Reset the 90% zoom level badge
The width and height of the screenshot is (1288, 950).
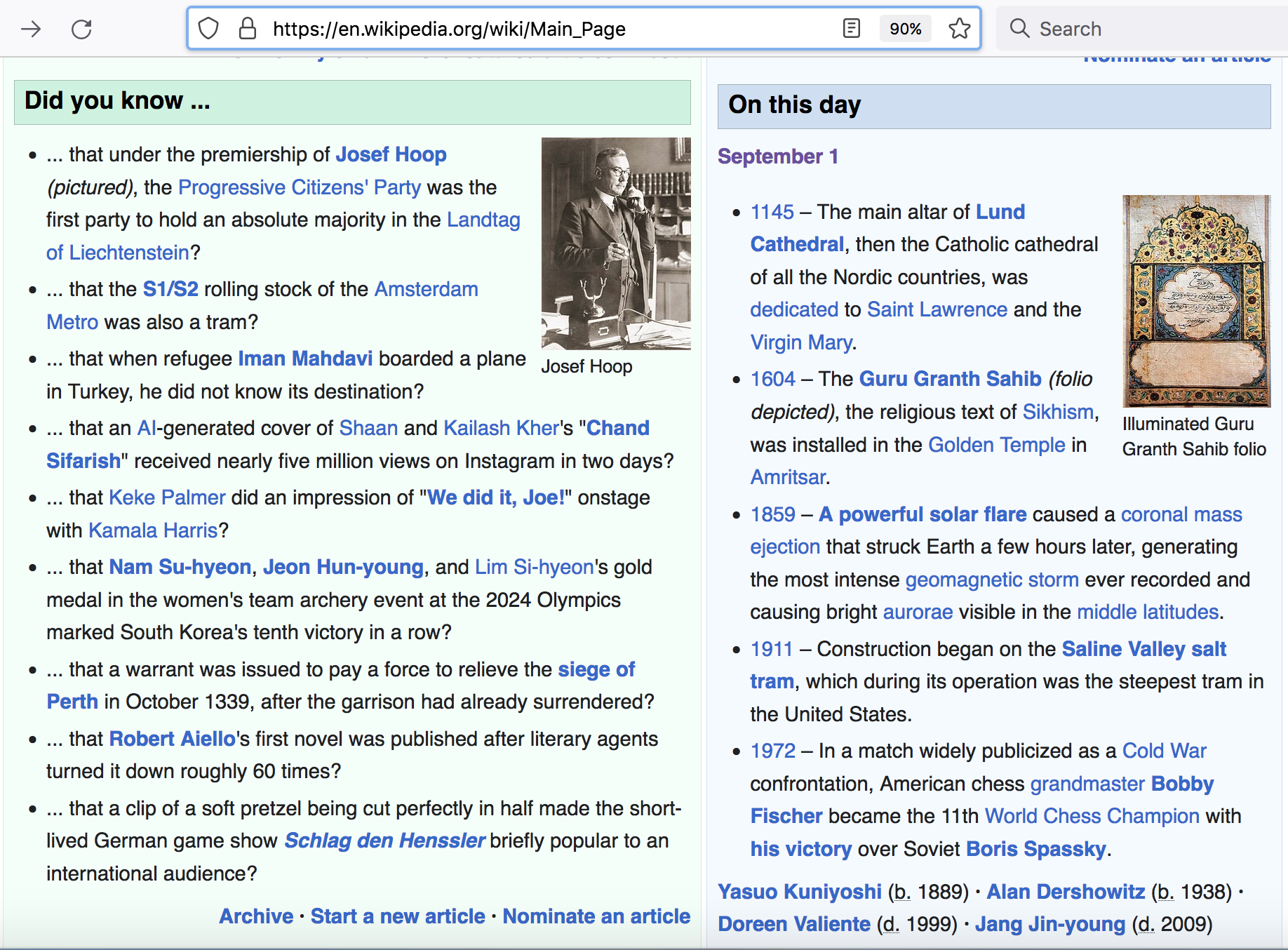[x=905, y=29]
